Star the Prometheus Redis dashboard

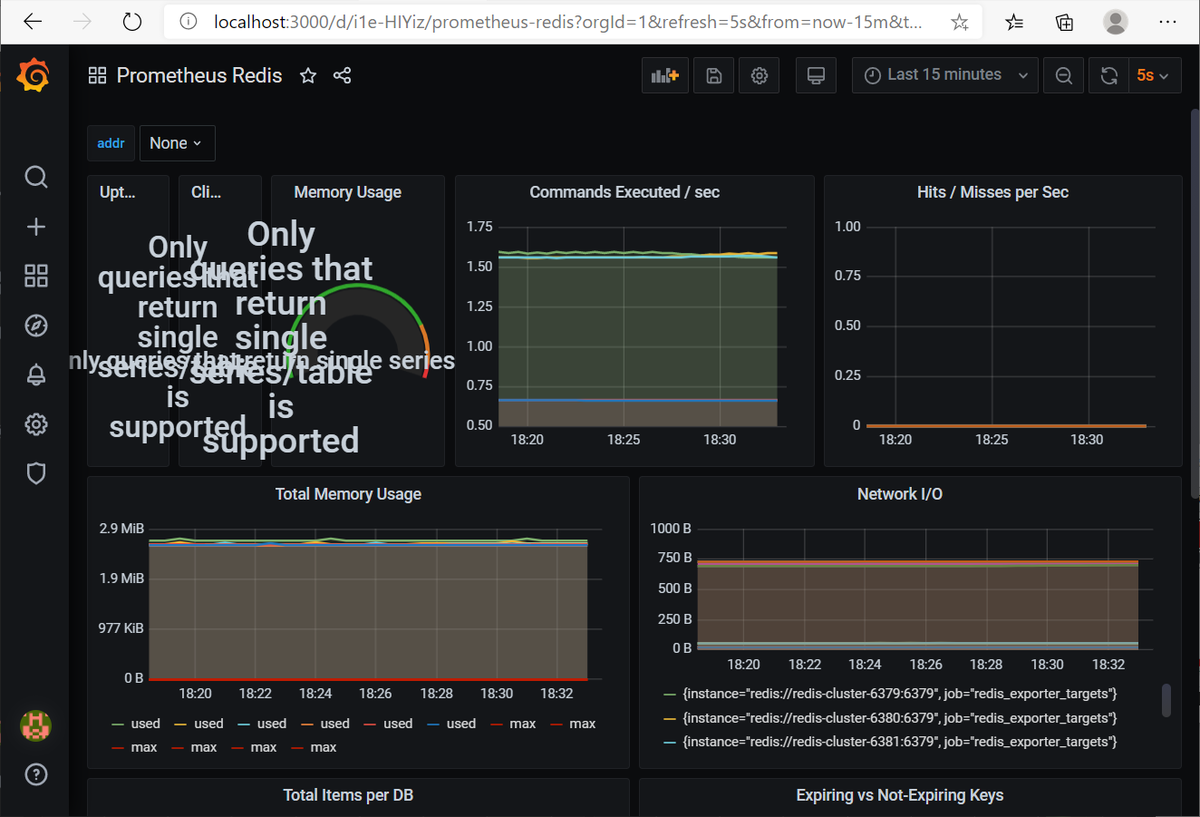pyautogui.click(x=308, y=76)
